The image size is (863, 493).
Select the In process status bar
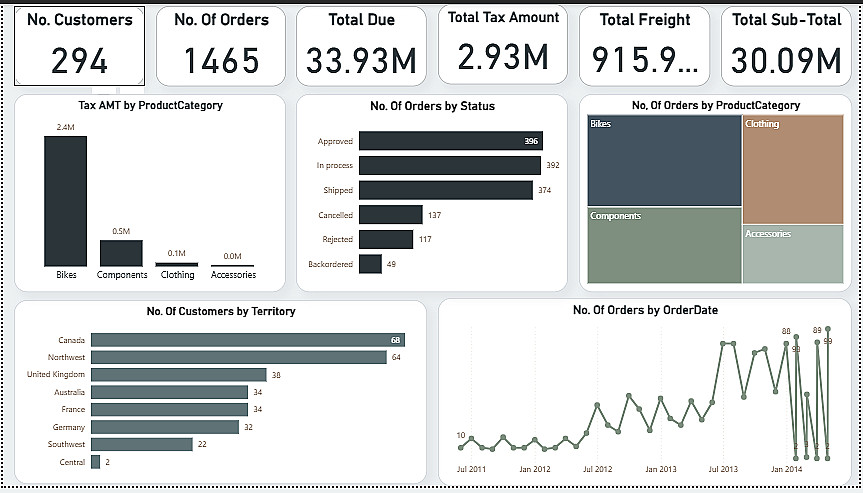(450, 166)
